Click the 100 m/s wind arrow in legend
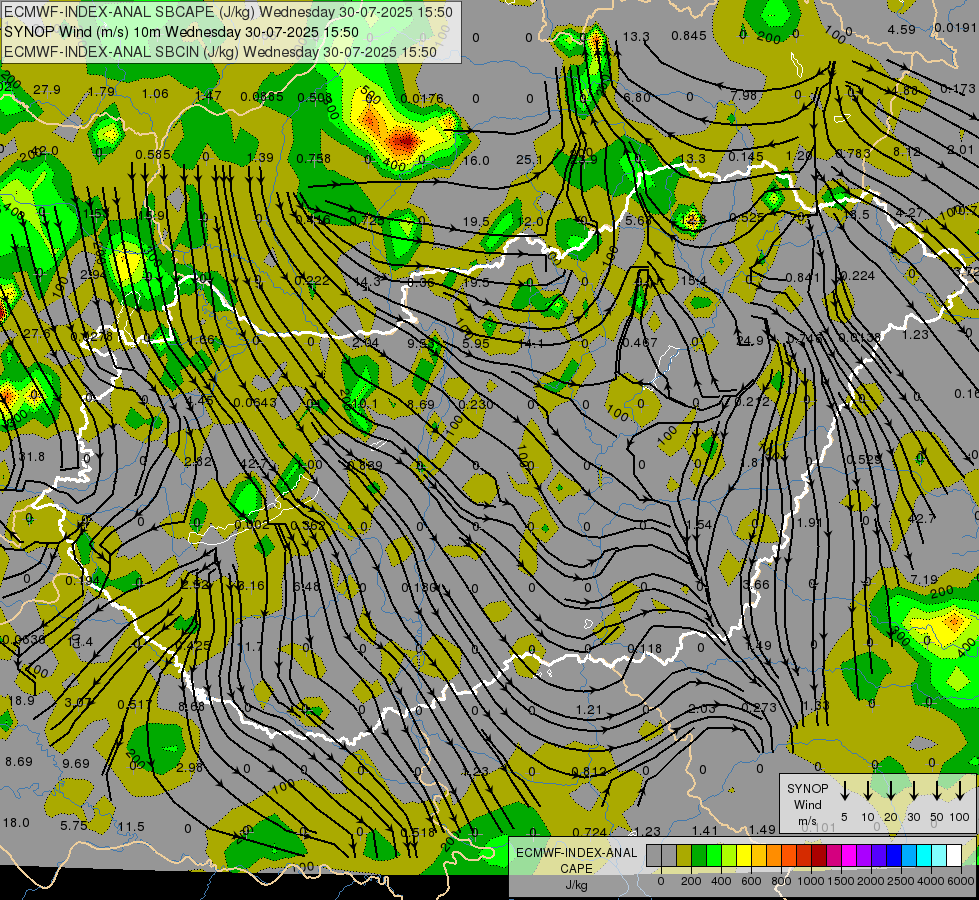This screenshot has height=900, width=979. 960,790
